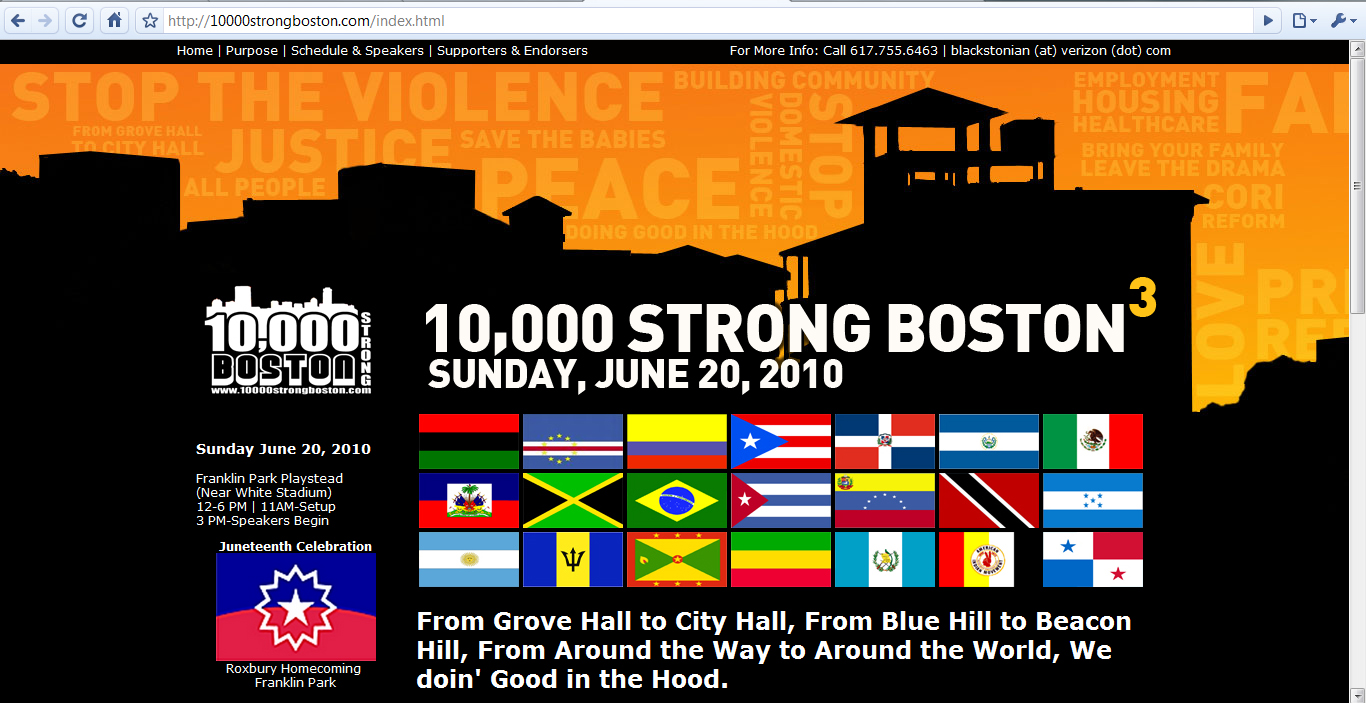
Task: Go to Schedule & Speakers page
Action: tap(357, 50)
